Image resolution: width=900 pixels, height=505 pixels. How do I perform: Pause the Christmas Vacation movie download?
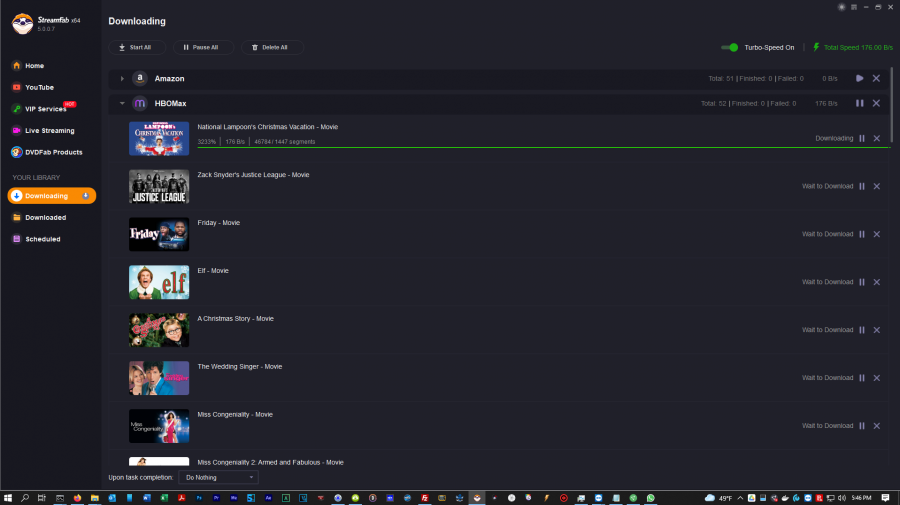861,138
